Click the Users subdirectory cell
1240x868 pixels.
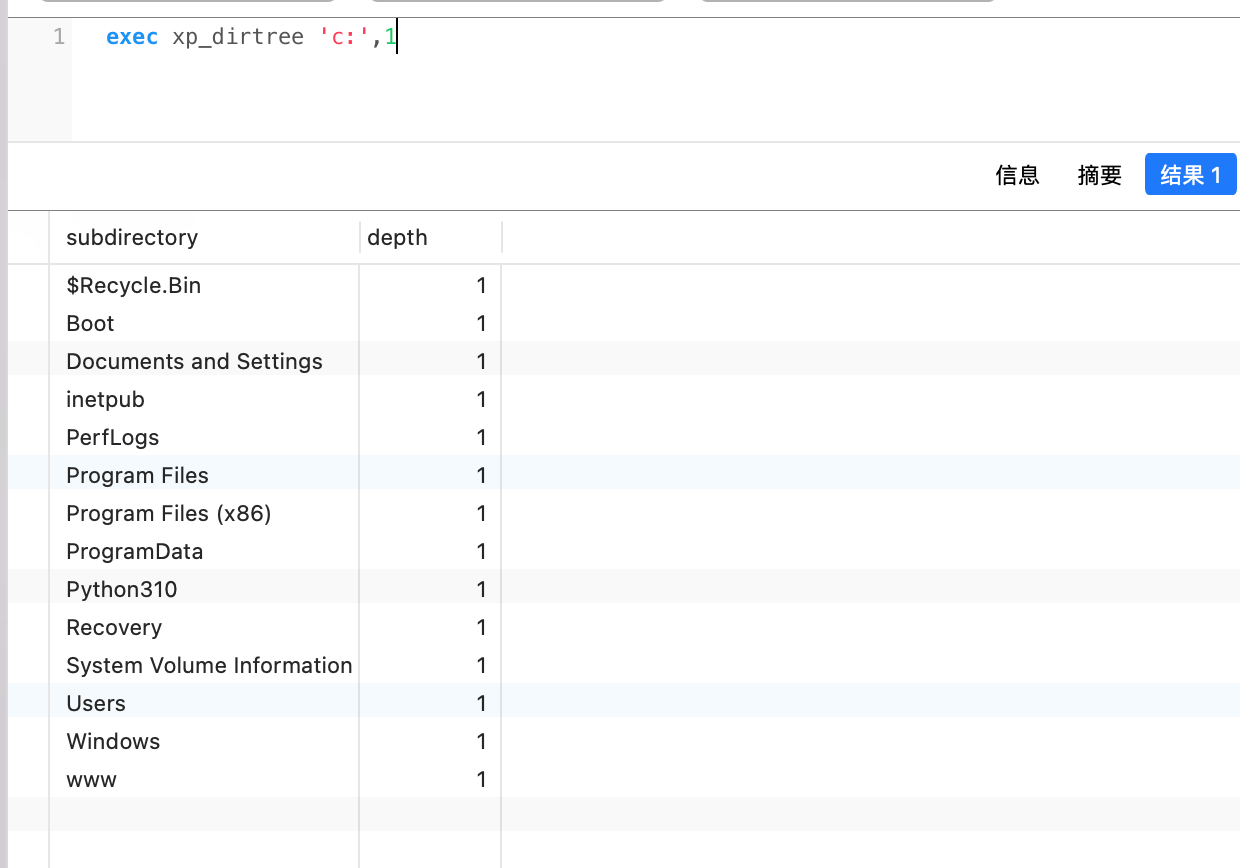pyautogui.click(x=95, y=704)
